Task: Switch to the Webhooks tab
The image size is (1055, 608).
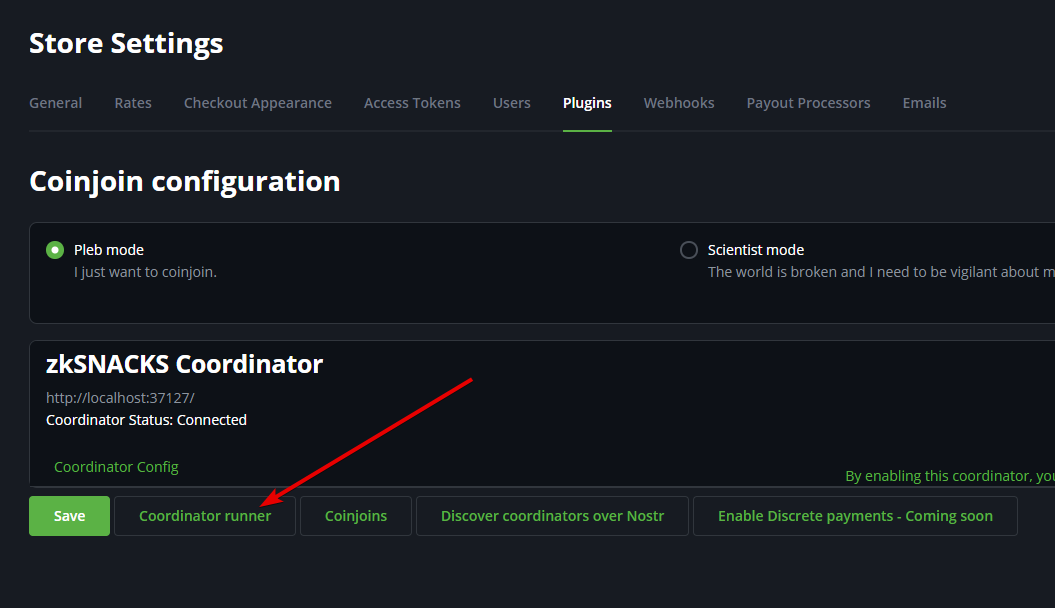Action: tap(679, 103)
